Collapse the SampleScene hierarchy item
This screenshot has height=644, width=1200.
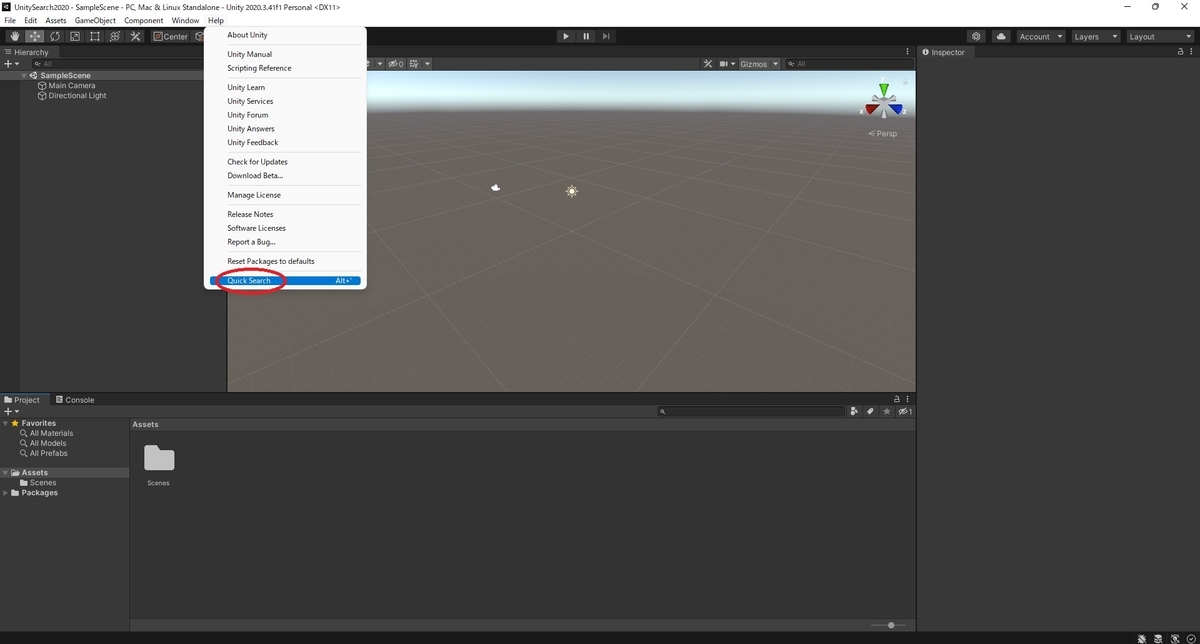pos(23,75)
